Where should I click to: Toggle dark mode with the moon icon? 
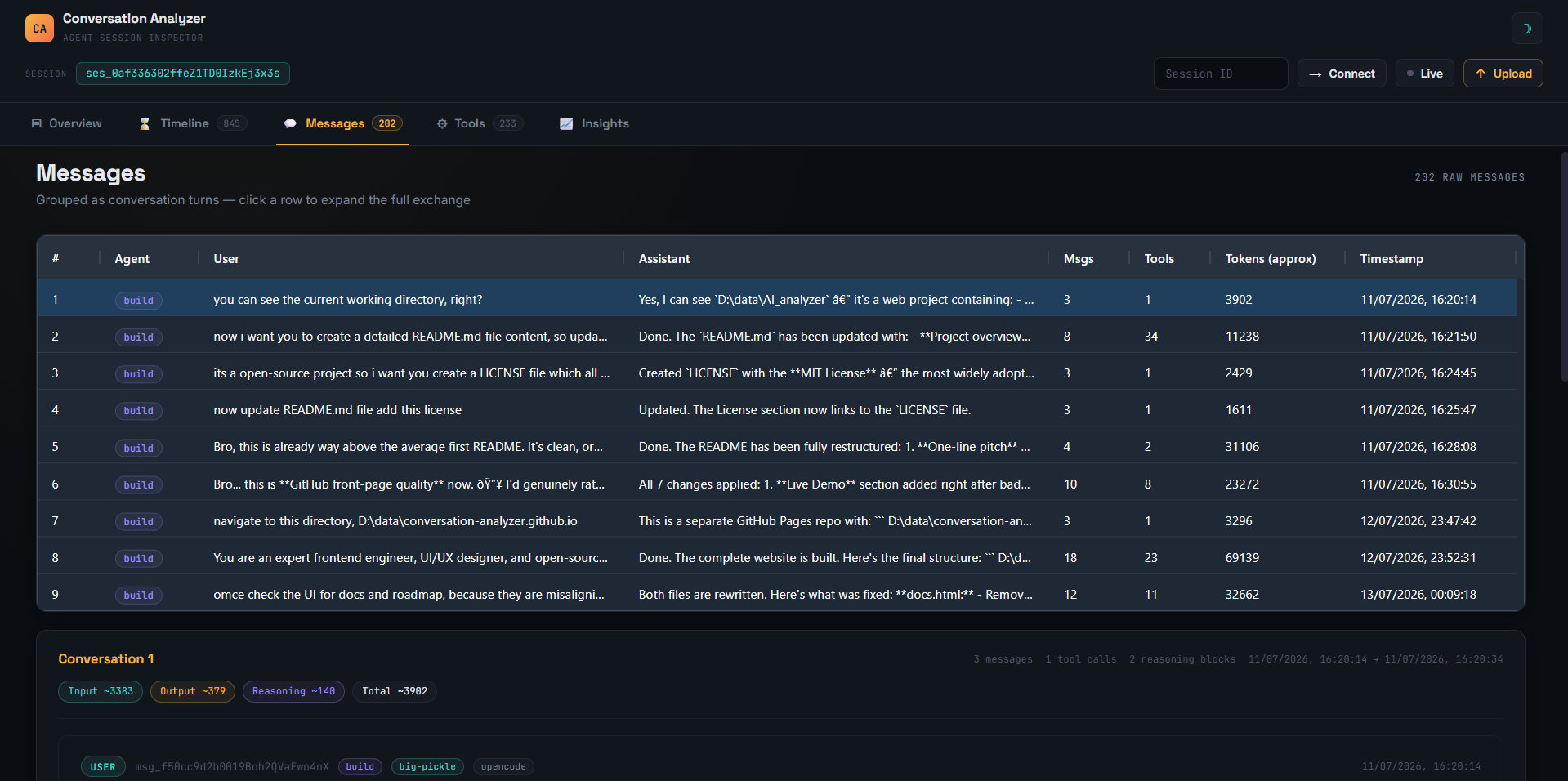(1526, 29)
